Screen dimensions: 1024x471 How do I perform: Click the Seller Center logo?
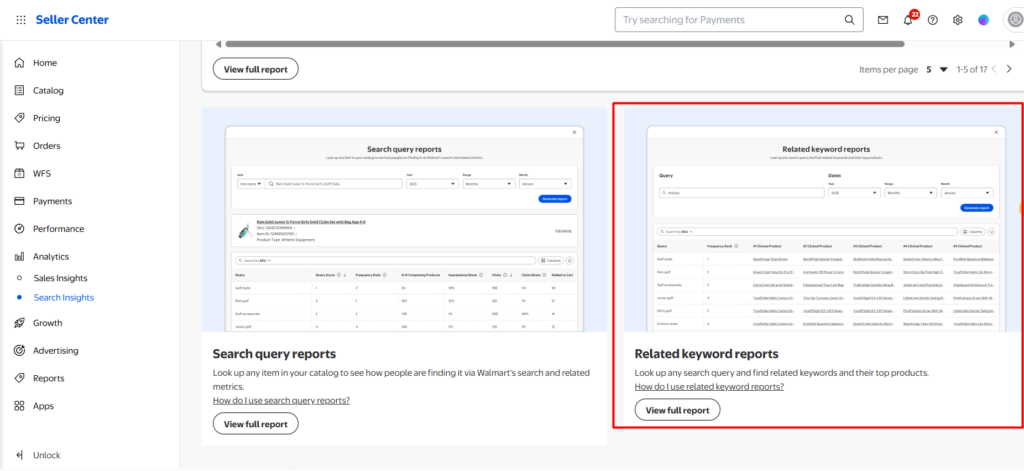[72, 20]
